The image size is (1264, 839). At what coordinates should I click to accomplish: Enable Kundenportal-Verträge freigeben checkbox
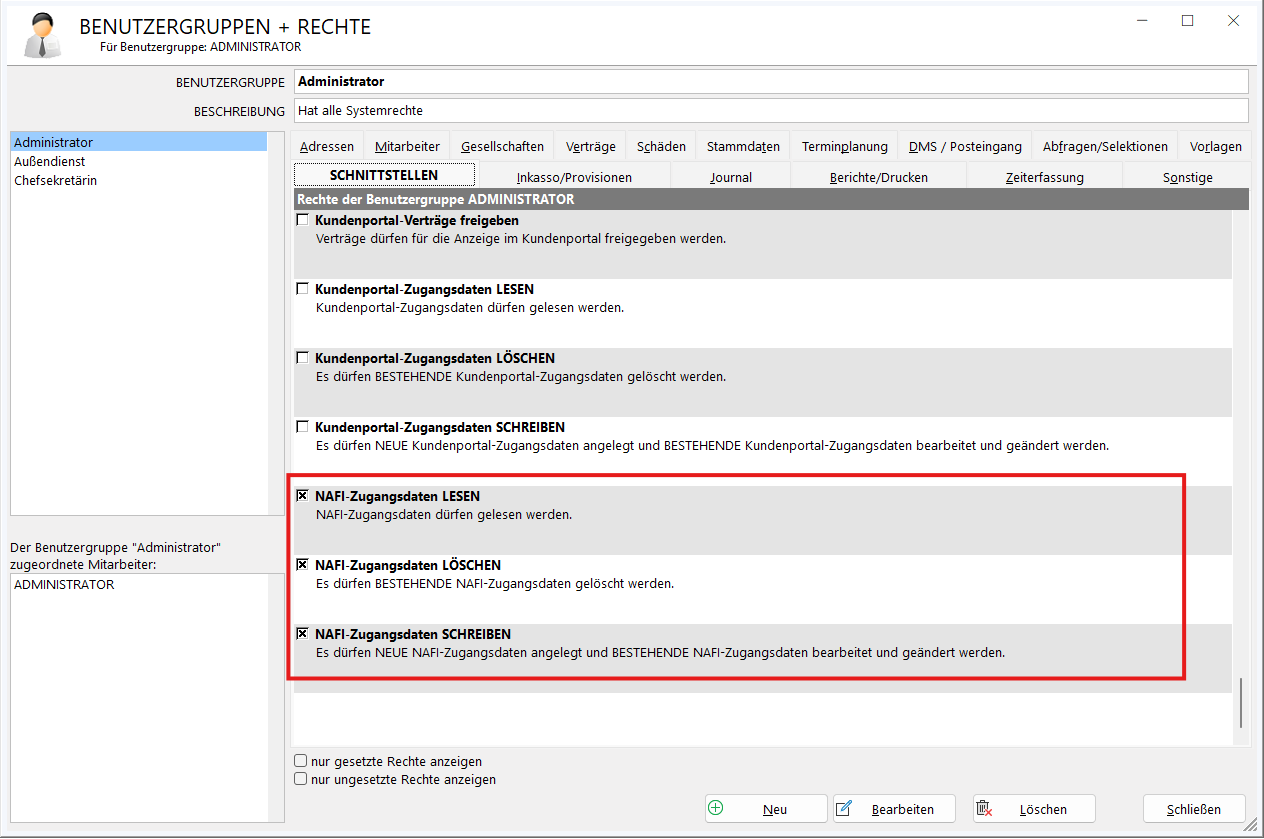(302, 220)
